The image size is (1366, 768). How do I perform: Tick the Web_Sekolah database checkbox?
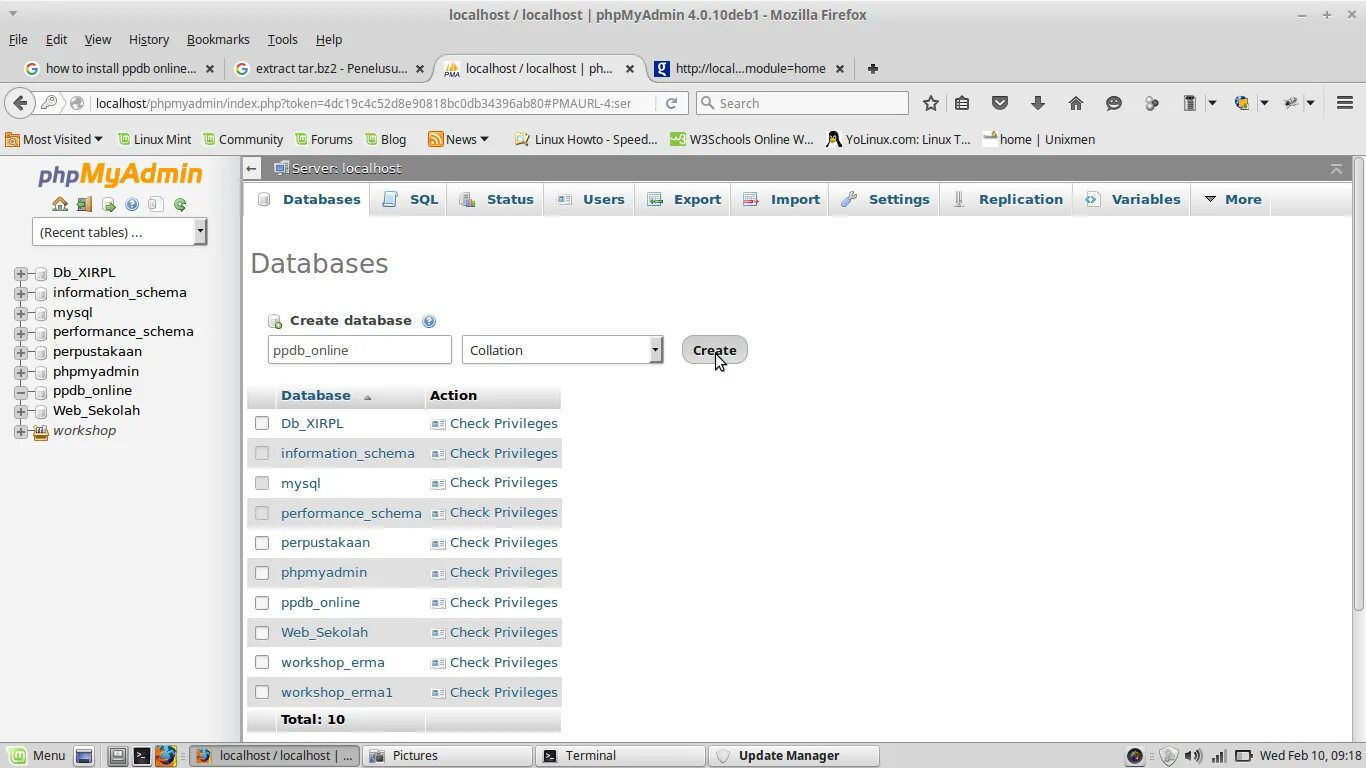pos(262,633)
